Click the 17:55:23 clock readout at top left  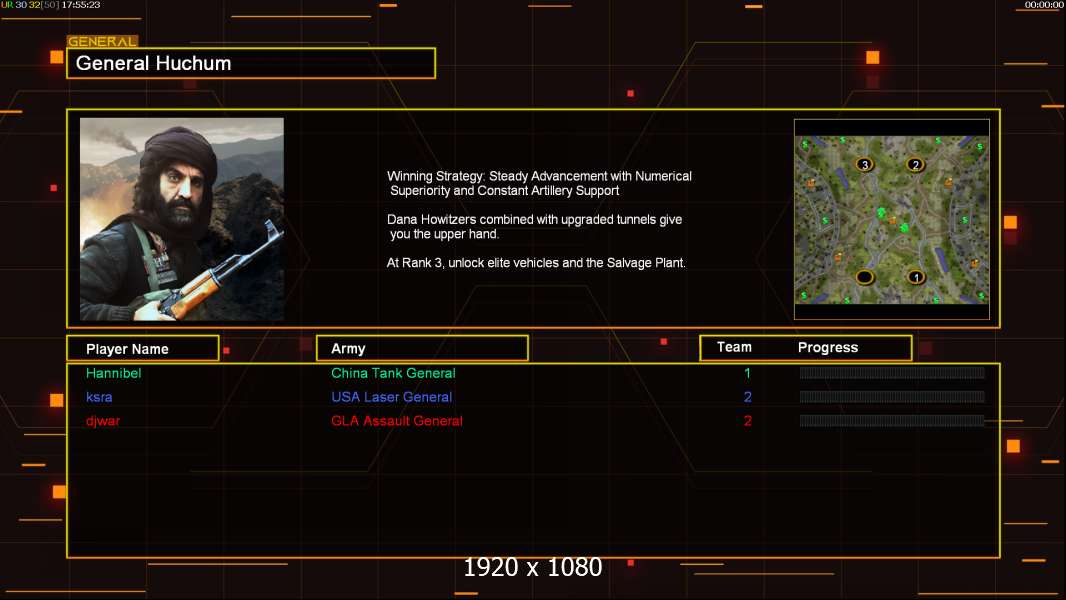point(80,5)
